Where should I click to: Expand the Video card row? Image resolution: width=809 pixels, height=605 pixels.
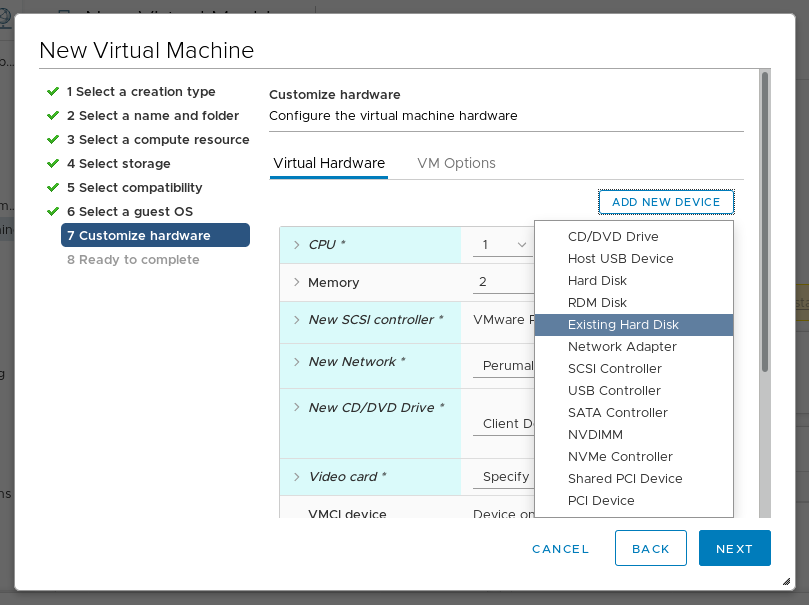296,477
